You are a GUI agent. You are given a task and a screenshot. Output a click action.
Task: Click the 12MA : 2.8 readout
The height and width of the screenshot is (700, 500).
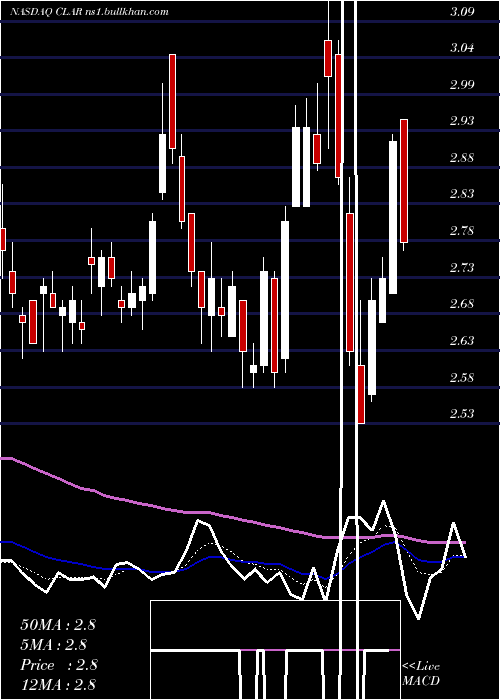coord(58,685)
